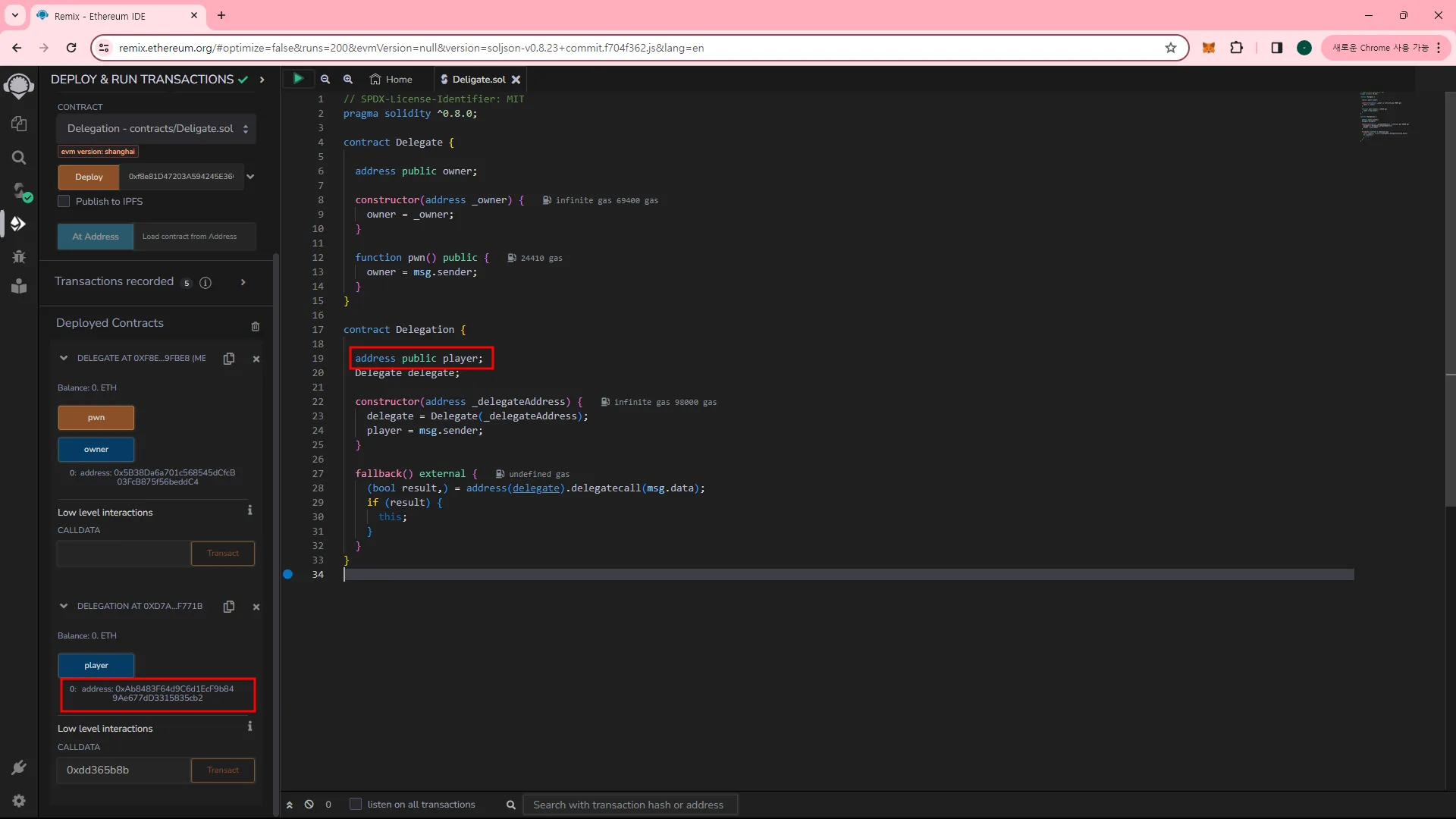Open Chrome side panel icon
The image size is (1456, 819).
coord(1277,48)
